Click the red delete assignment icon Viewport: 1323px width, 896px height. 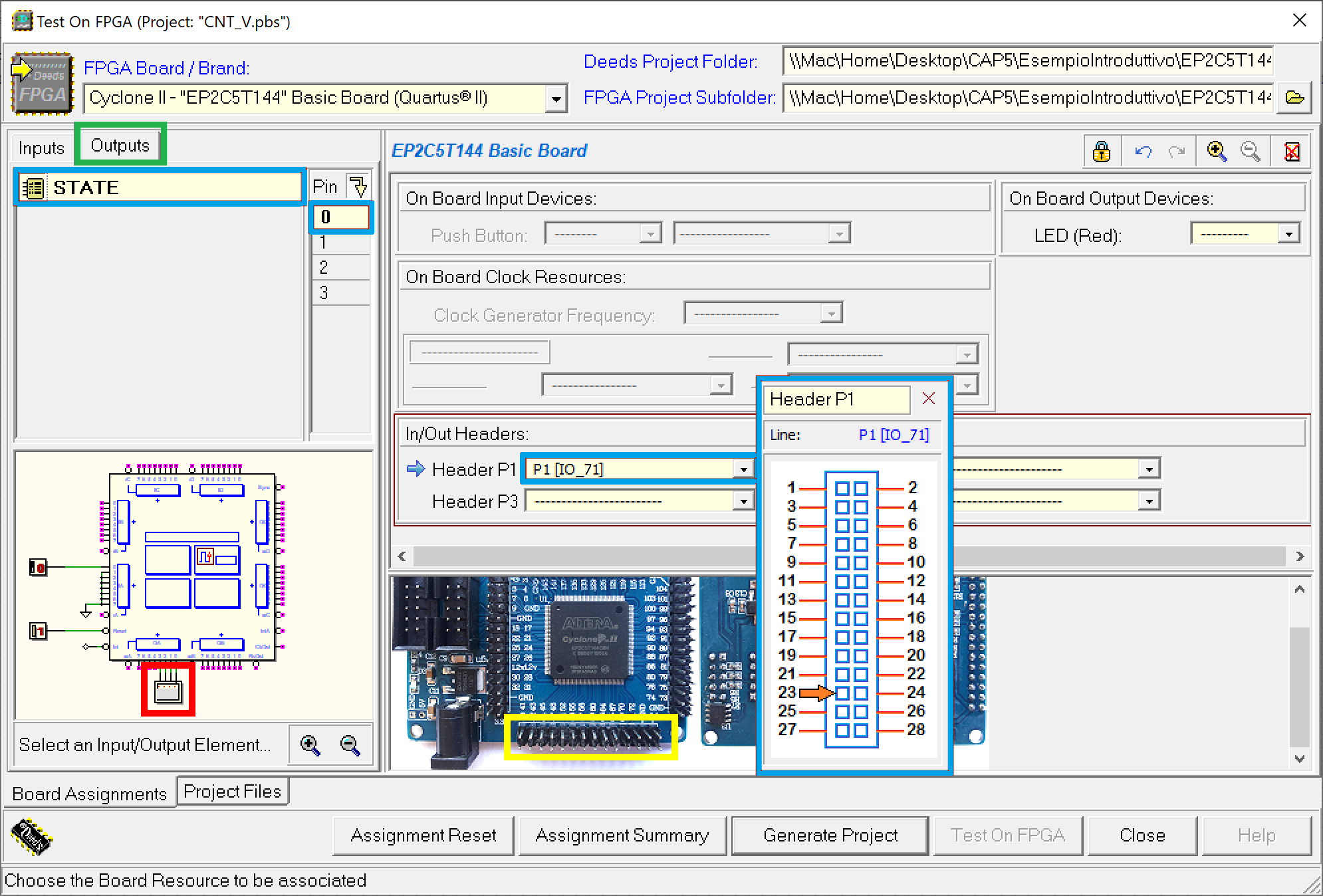[x=1292, y=152]
